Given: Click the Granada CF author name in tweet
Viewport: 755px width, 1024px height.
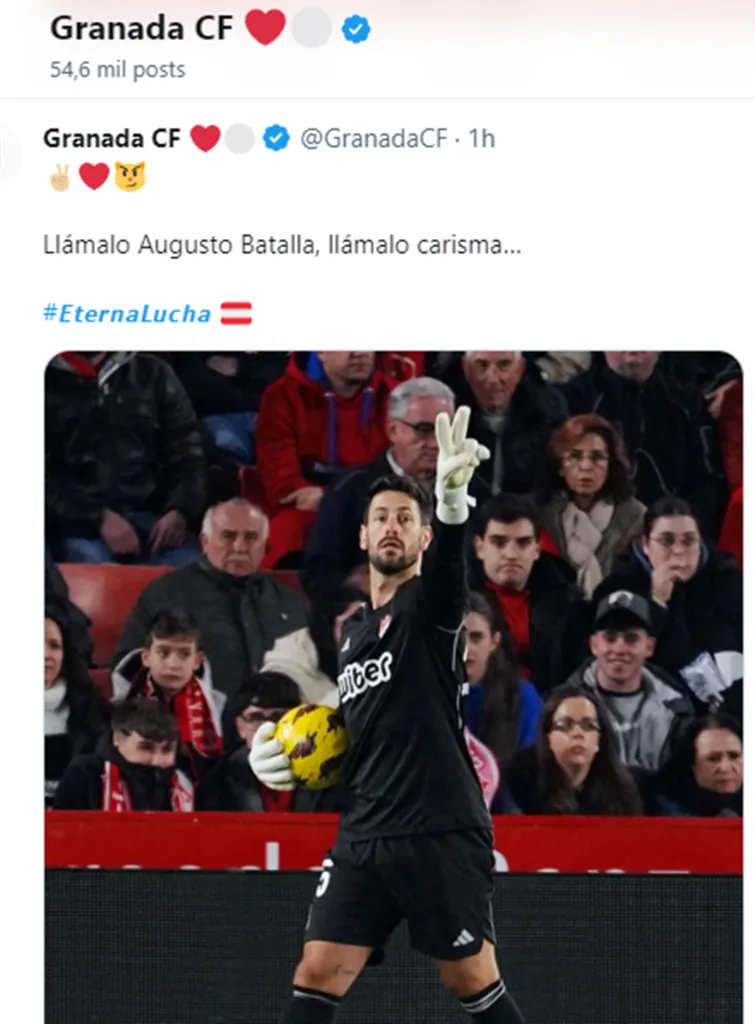Looking at the screenshot, I should (x=112, y=138).
